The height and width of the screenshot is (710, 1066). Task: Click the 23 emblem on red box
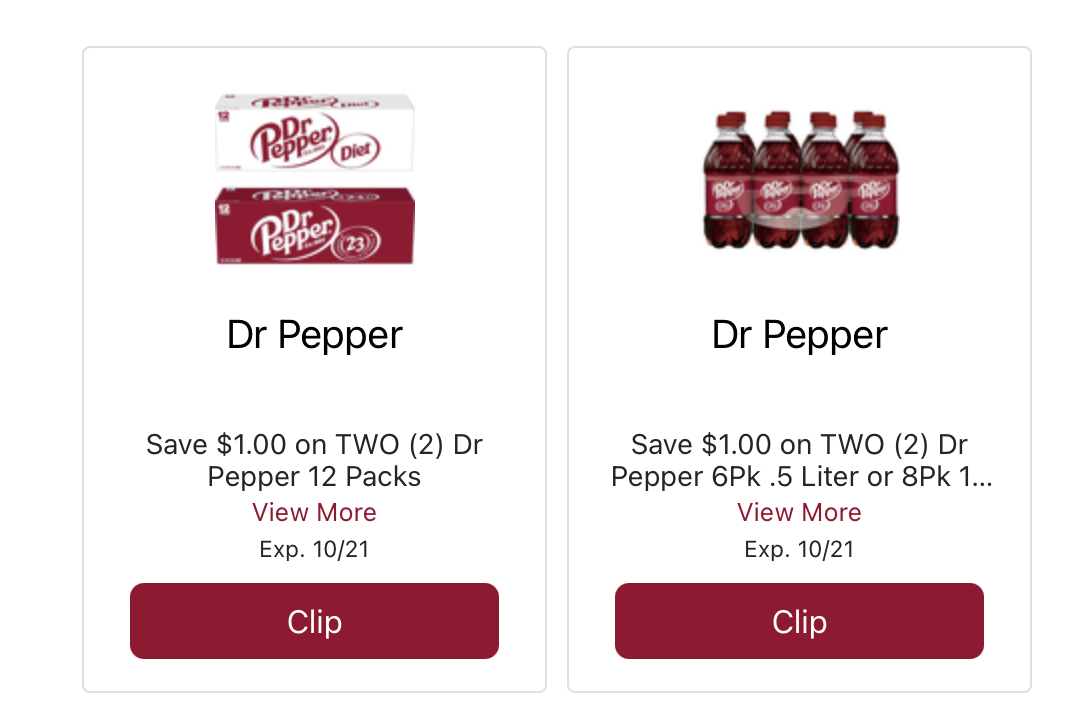click(358, 243)
